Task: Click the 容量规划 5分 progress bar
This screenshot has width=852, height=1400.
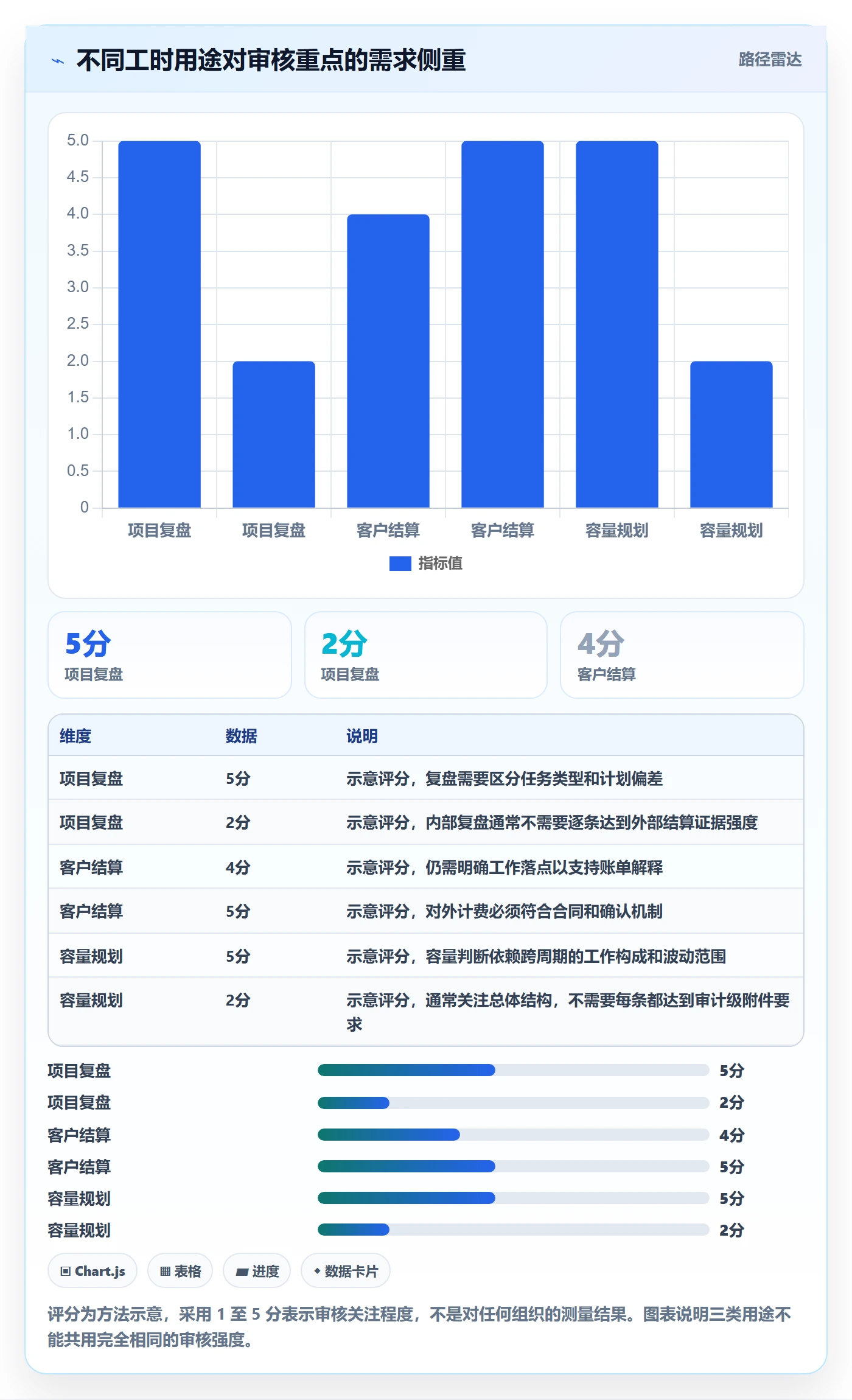Action: (x=514, y=1198)
